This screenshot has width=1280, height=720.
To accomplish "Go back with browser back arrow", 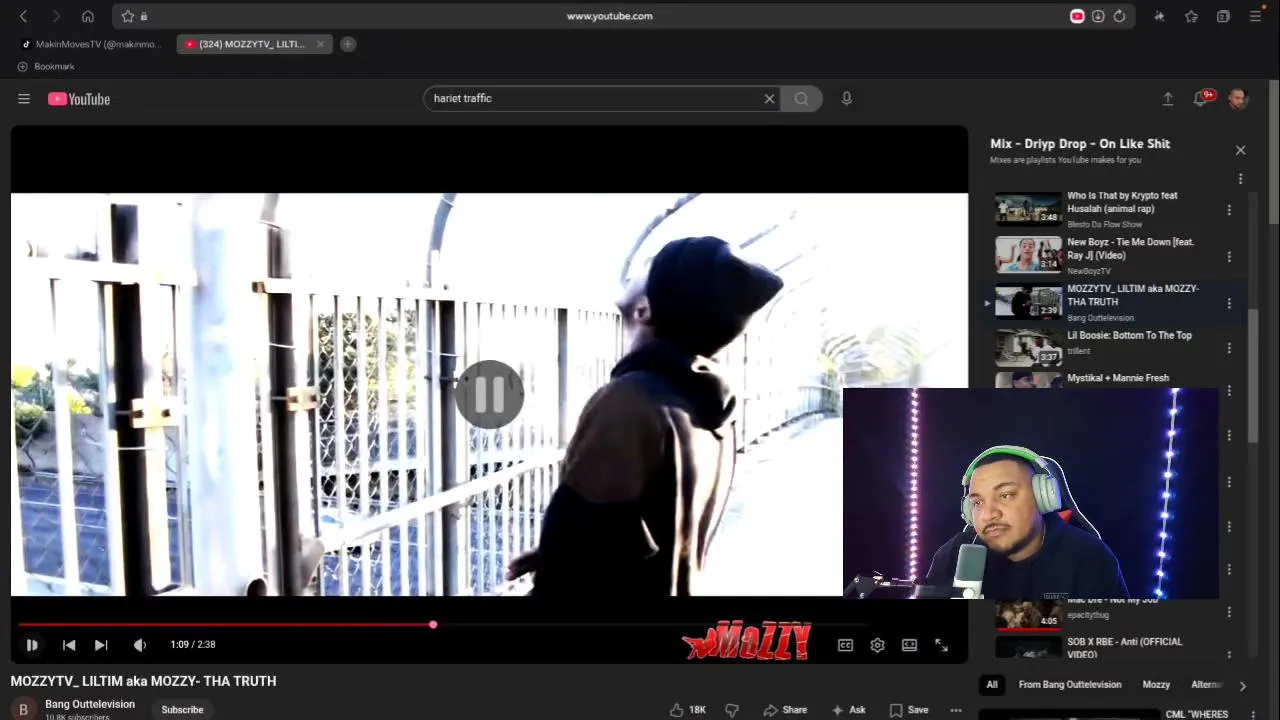I will (x=24, y=16).
